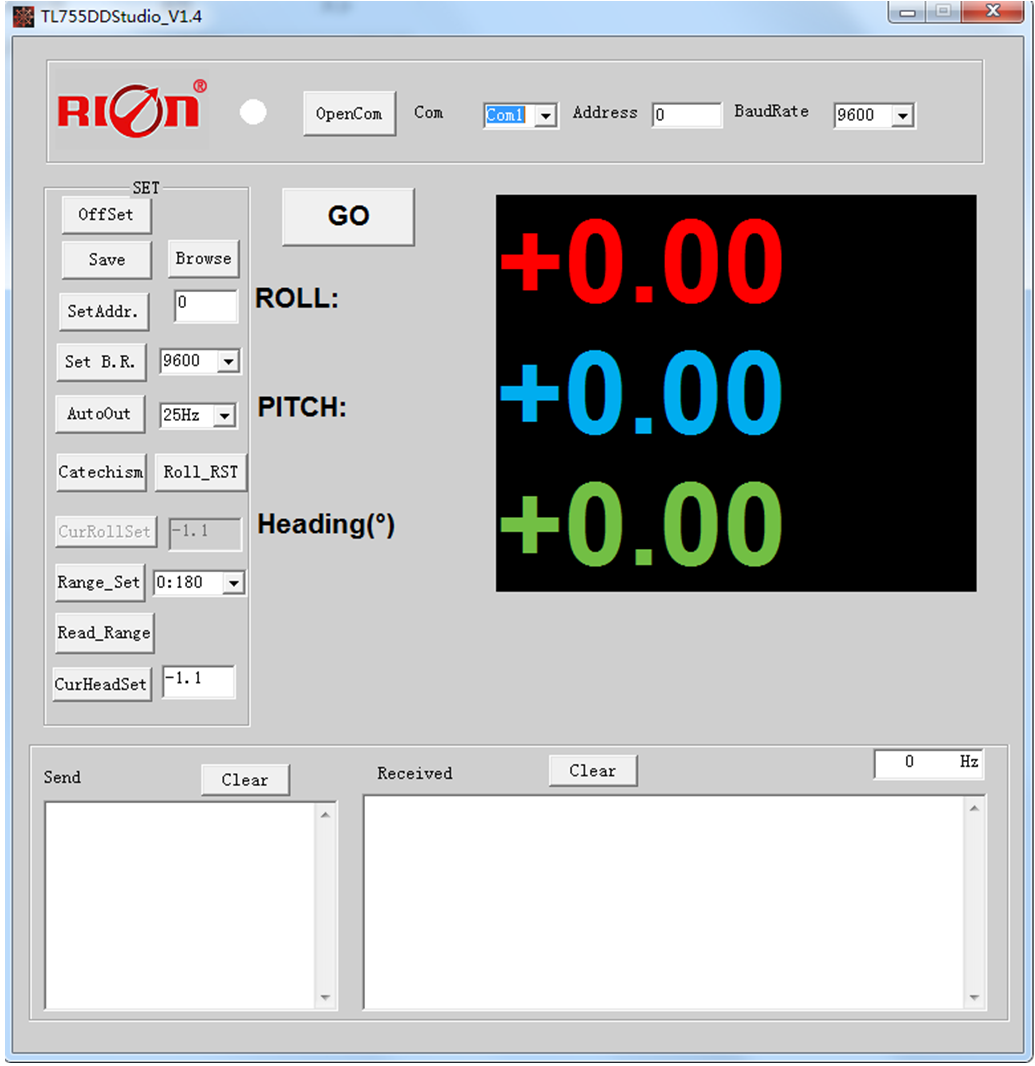Image resolution: width=1035 pixels, height=1066 pixels.
Task: Click the Send box scroll up arrow
Action: tap(326, 814)
